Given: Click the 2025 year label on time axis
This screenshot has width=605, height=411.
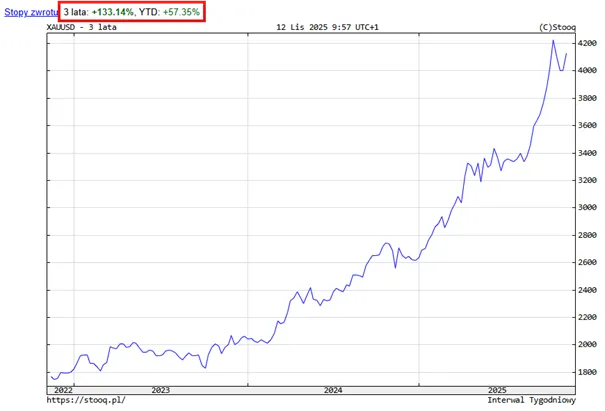Looking at the screenshot, I should pos(497,390).
